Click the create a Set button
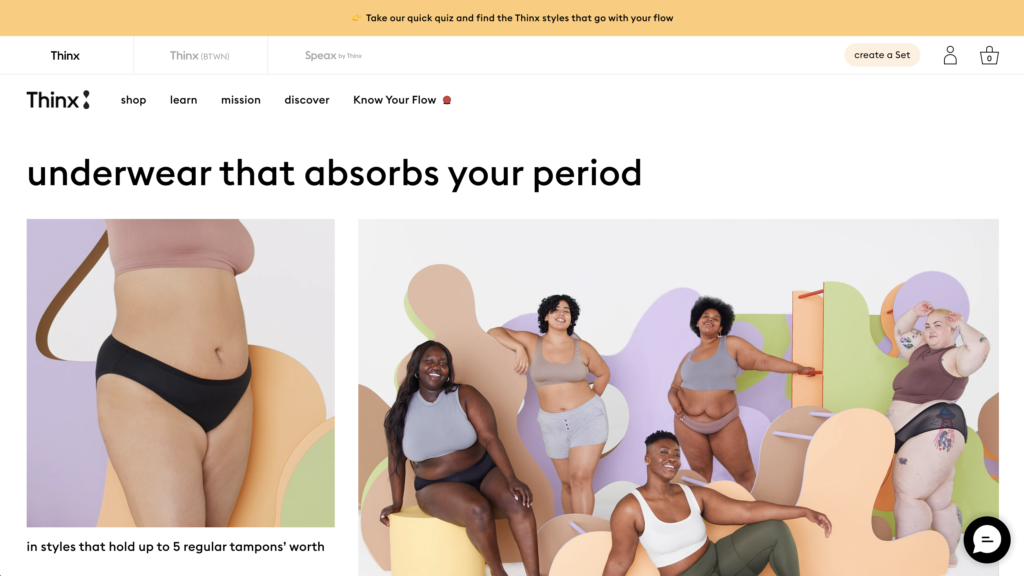Viewport: 1024px width, 576px height. (x=882, y=55)
